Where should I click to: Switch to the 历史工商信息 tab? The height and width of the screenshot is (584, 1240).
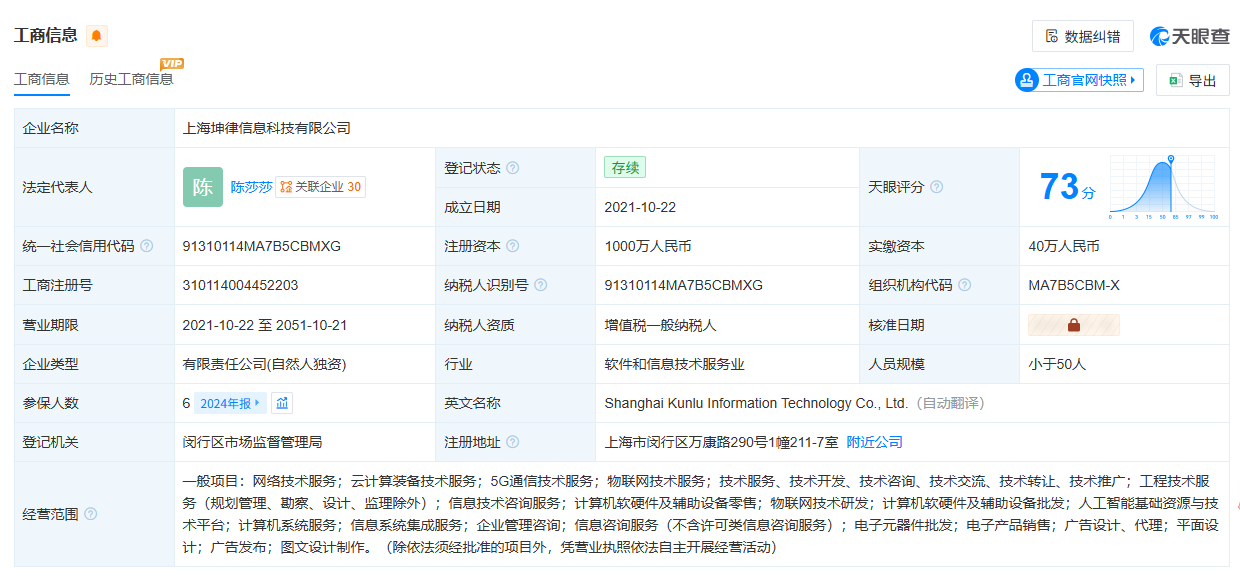131,79
